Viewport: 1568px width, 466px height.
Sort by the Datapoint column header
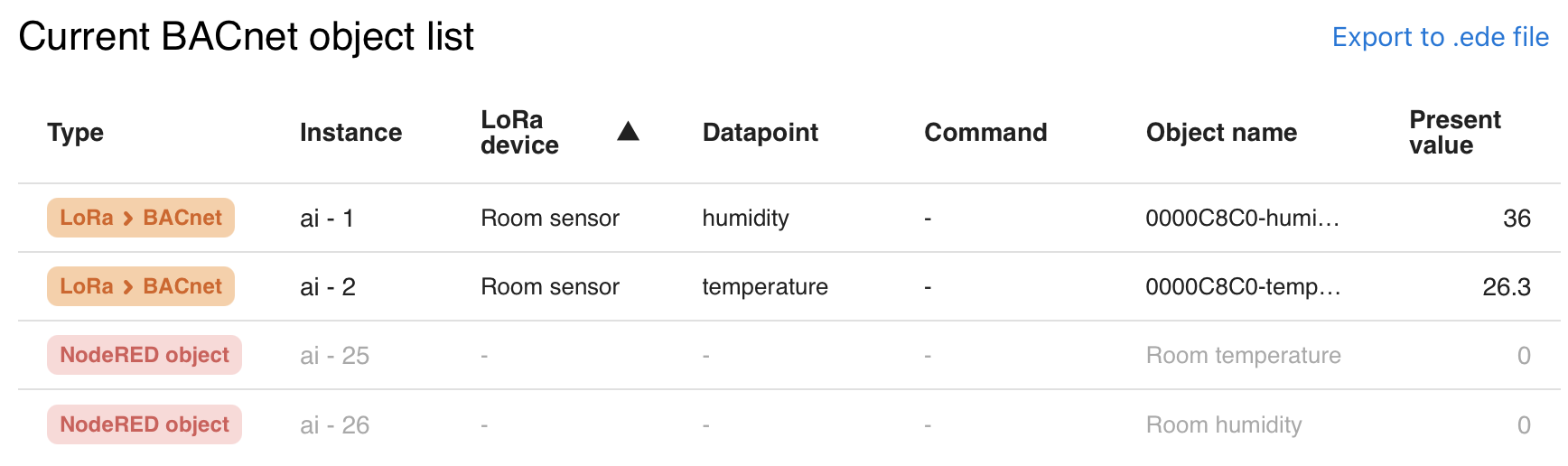coord(760,133)
